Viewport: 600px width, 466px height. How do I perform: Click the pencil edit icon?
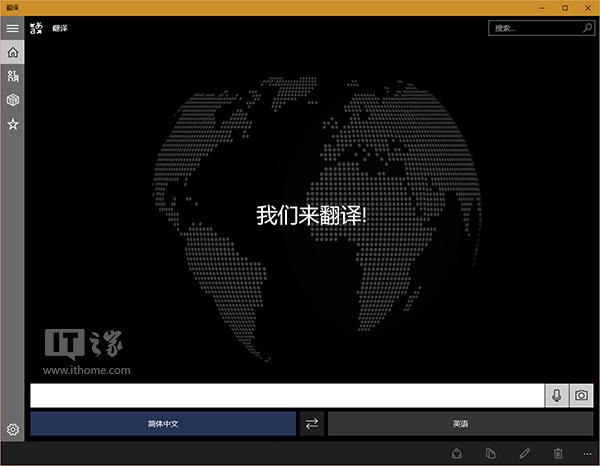tap(525, 453)
